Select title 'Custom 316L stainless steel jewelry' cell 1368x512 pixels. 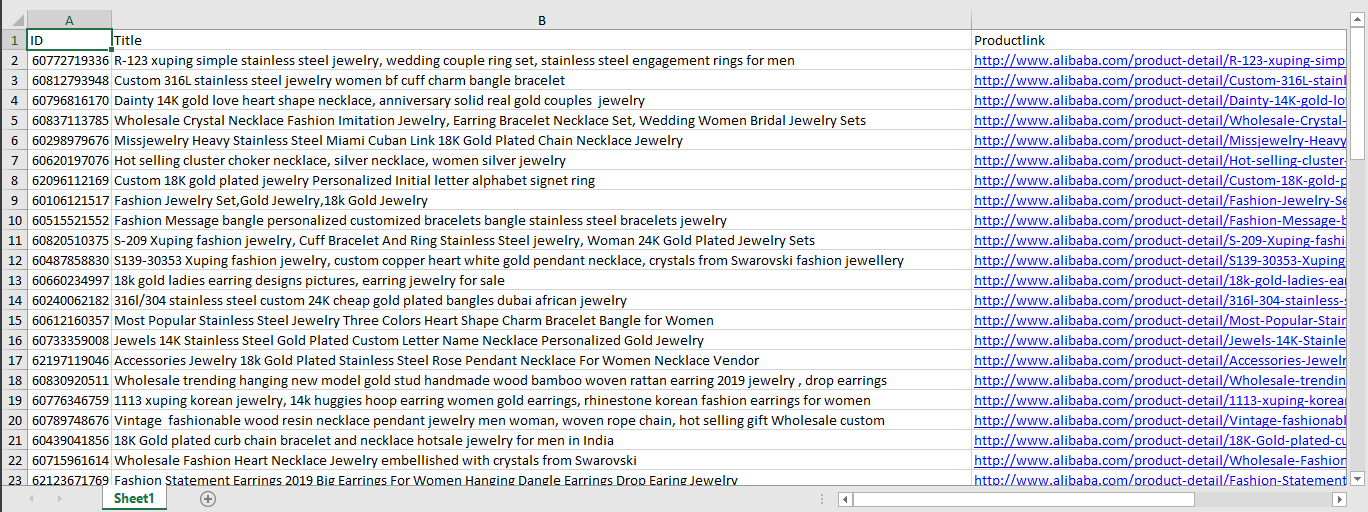point(542,80)
